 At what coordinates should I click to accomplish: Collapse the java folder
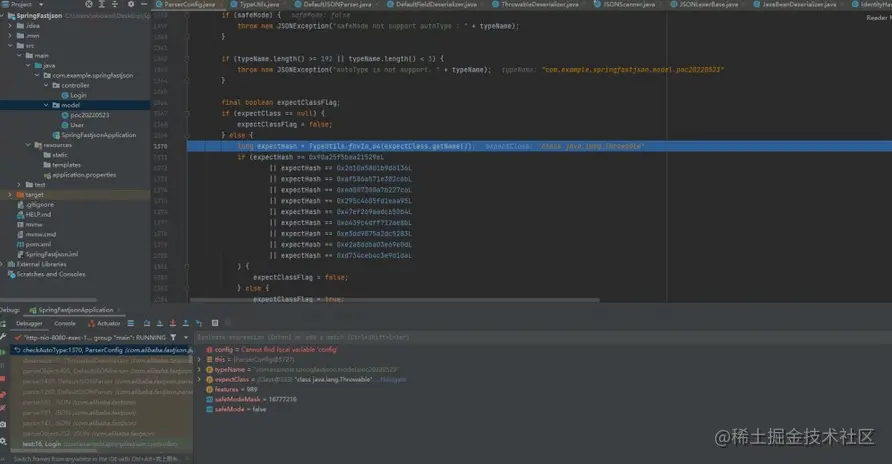click(x=28, y=65)
